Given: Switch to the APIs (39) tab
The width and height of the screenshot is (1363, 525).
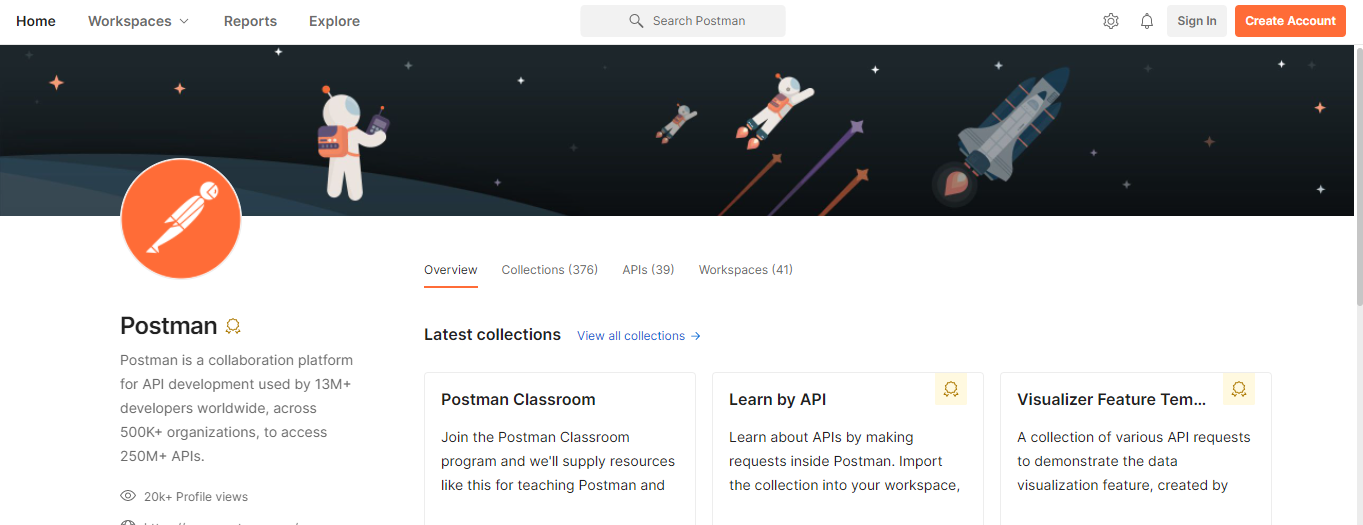Looking at the screenshot, I should 648,270.
